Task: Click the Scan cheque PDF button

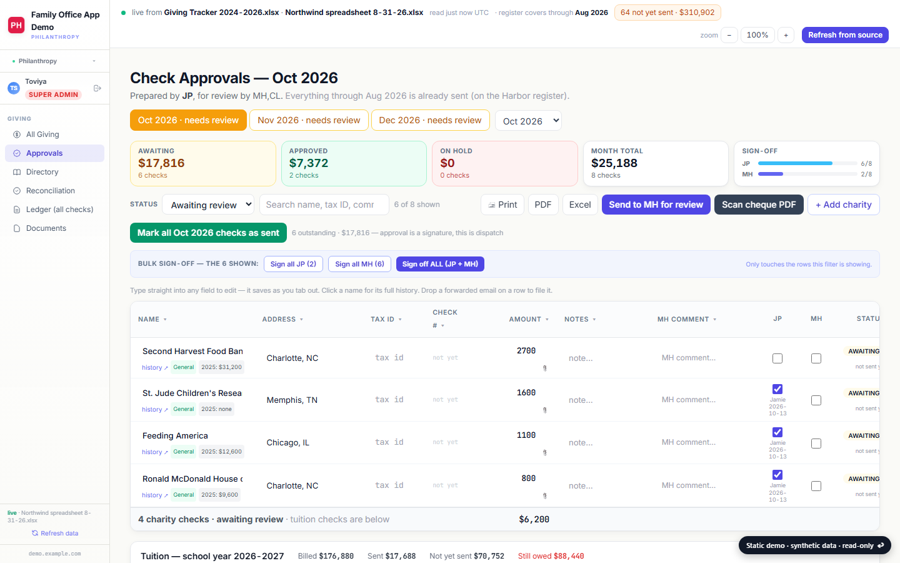Action: (x=759, y=205)
